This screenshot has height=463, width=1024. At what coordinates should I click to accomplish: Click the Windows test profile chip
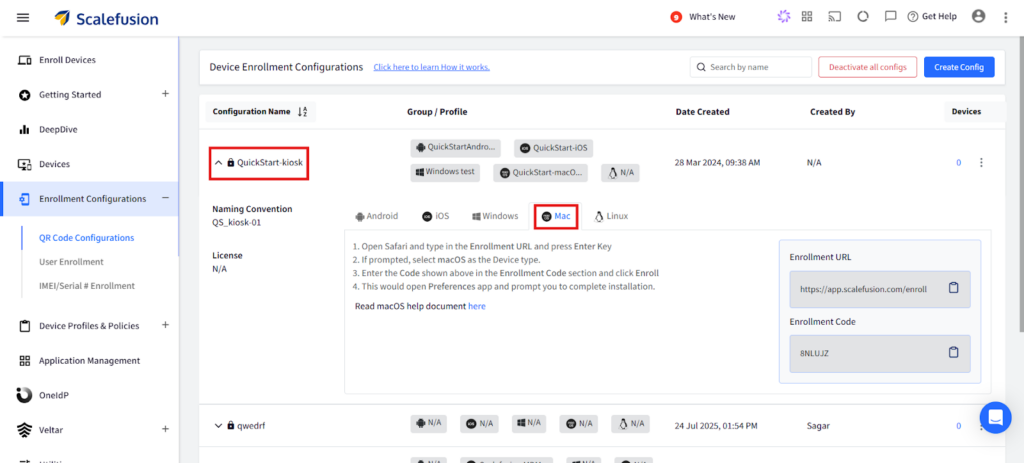point(445,172)
